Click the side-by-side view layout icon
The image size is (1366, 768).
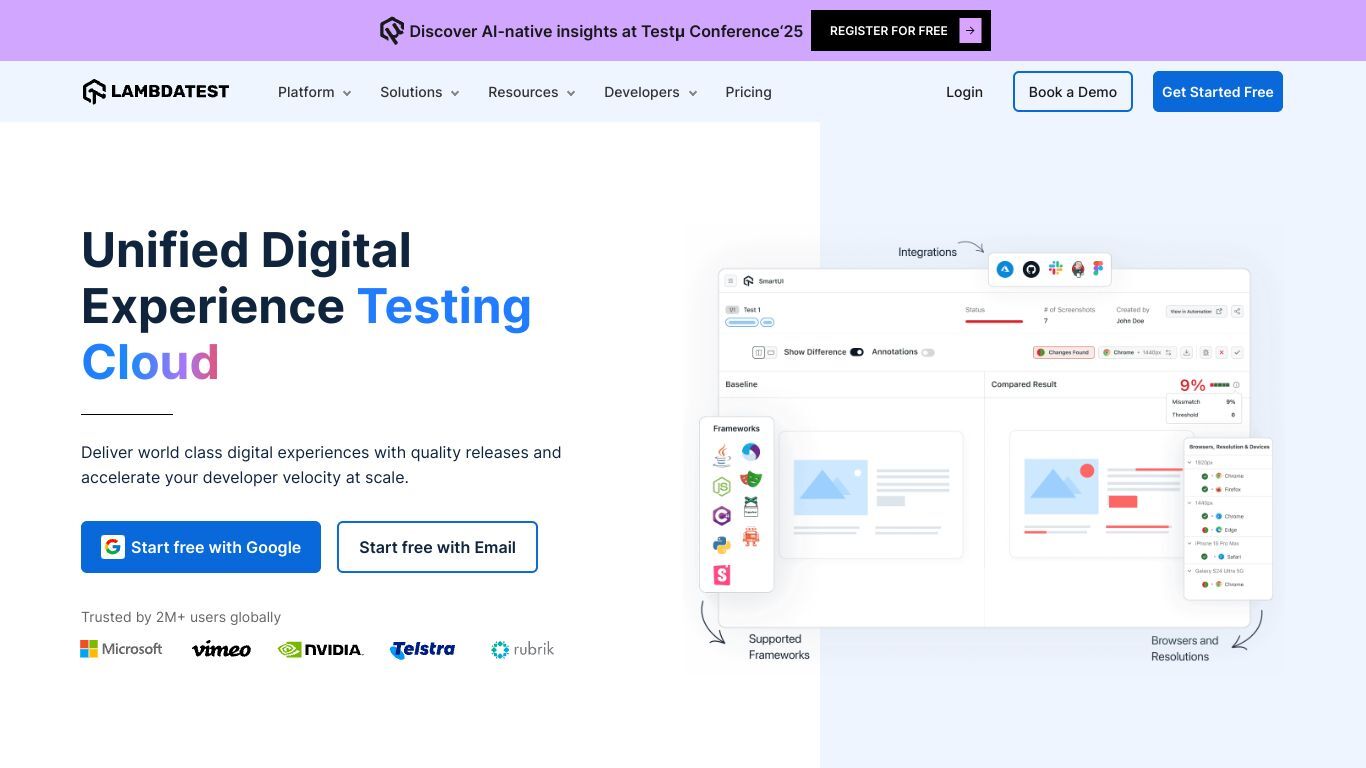[x=758, y=352]
